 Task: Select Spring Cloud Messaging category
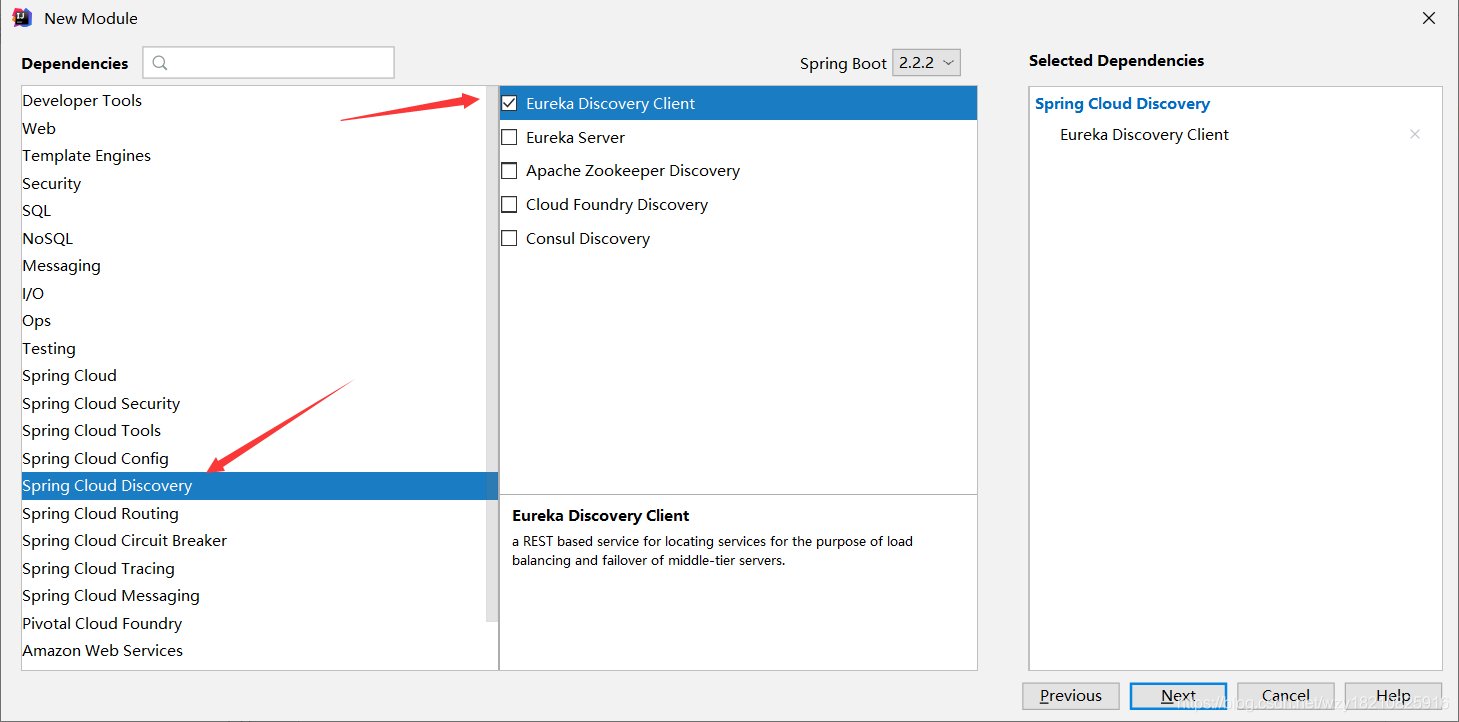click(254, 595)
